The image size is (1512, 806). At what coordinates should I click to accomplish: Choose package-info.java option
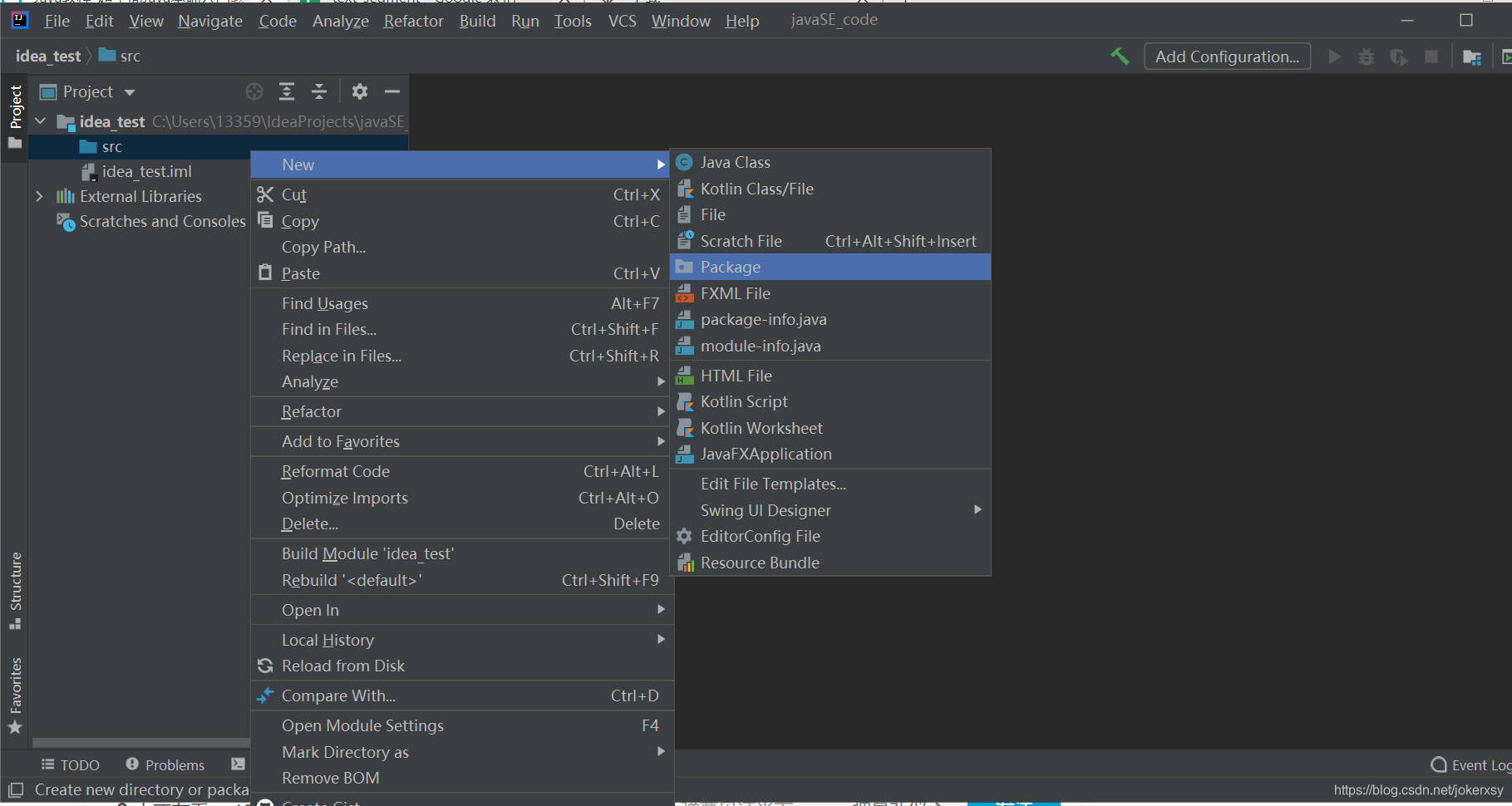click(x=830, y=319)
